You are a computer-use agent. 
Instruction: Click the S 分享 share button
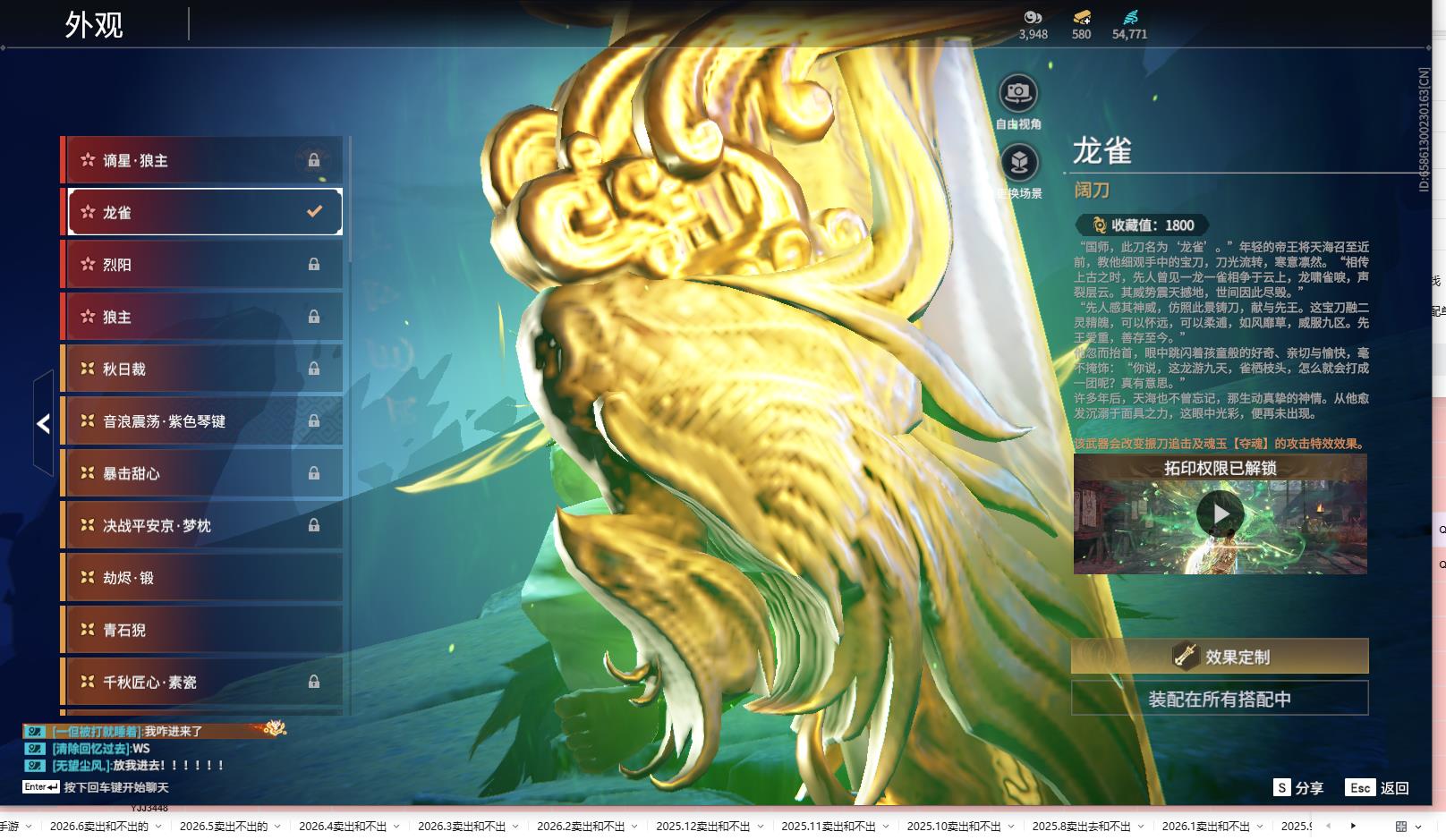coord(1298,787)
